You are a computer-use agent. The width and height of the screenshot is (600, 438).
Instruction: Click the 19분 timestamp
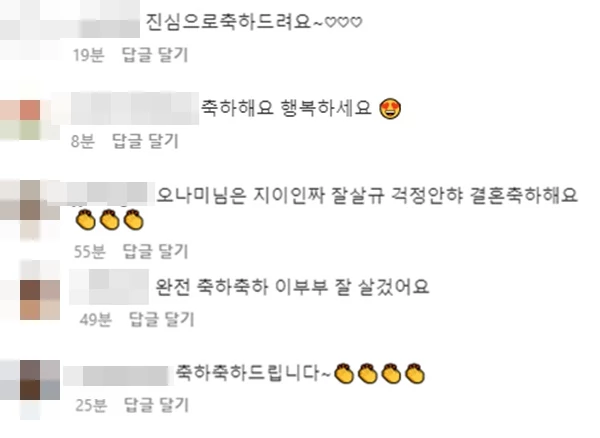click(89, 55)
